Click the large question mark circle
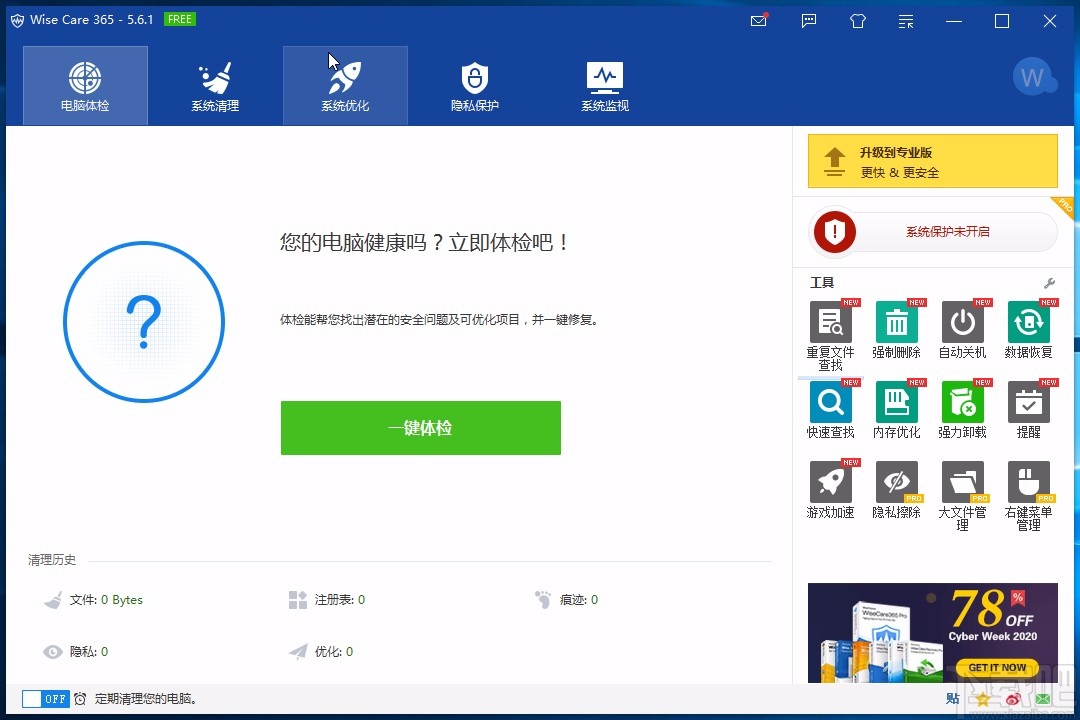 144,322
